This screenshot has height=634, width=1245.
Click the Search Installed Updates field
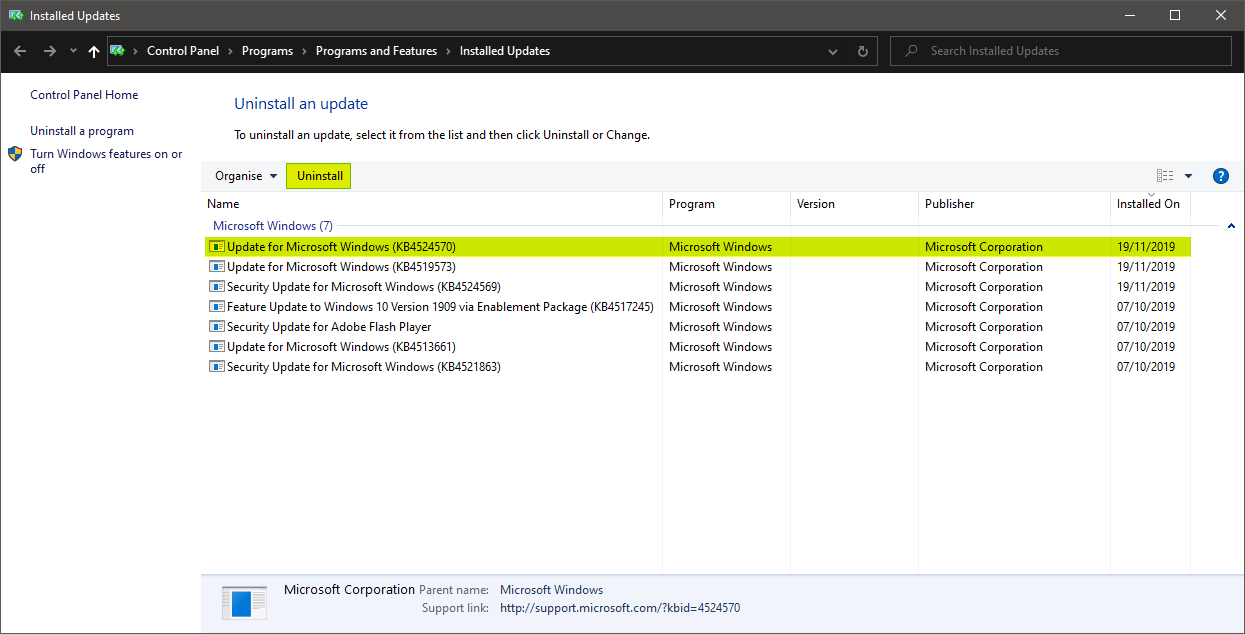tap(1061, 51)
